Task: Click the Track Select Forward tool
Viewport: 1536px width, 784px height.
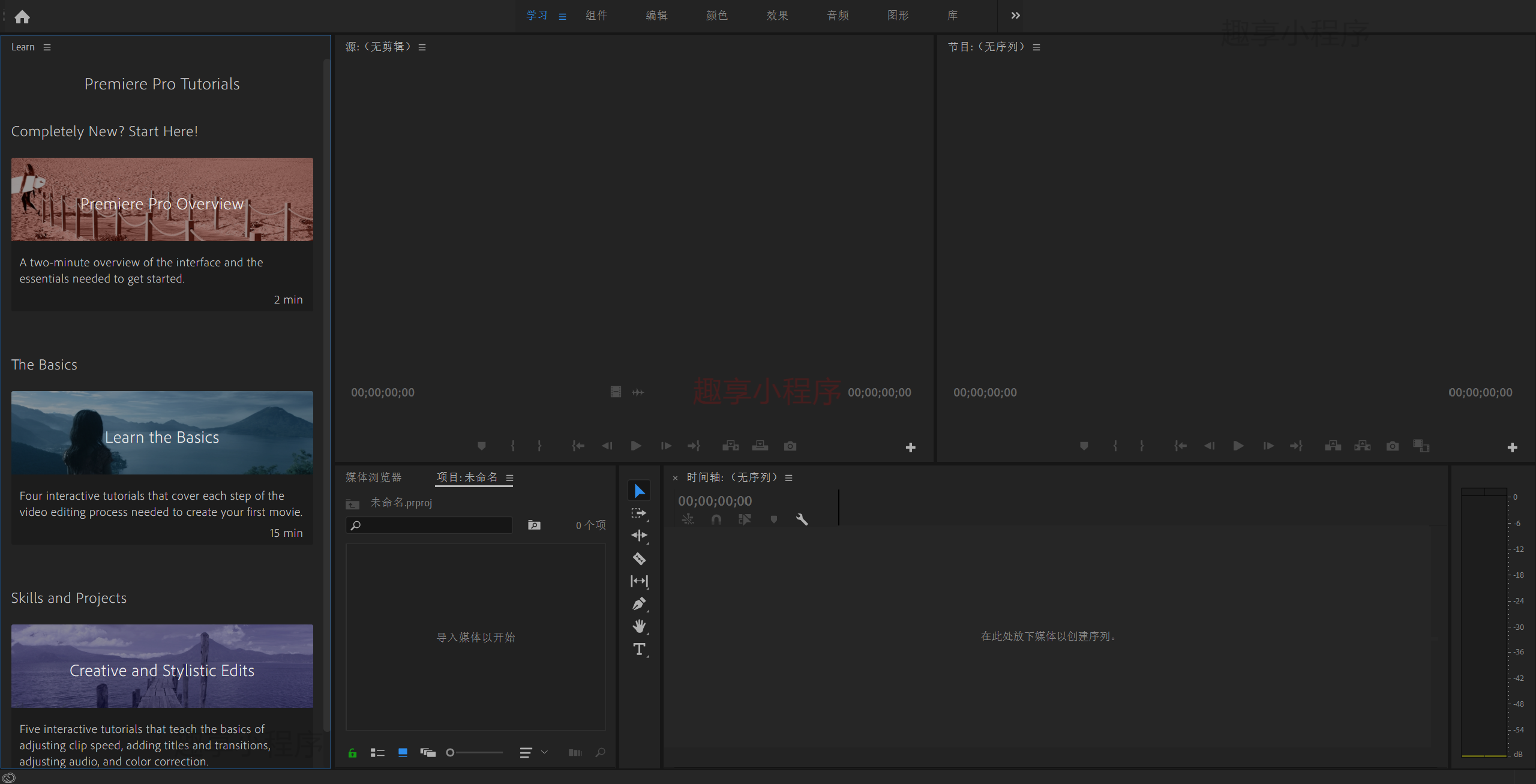Action: point(640,512)
